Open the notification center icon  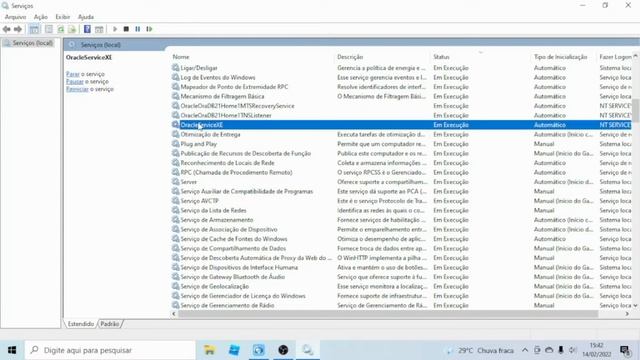(624, 350)
